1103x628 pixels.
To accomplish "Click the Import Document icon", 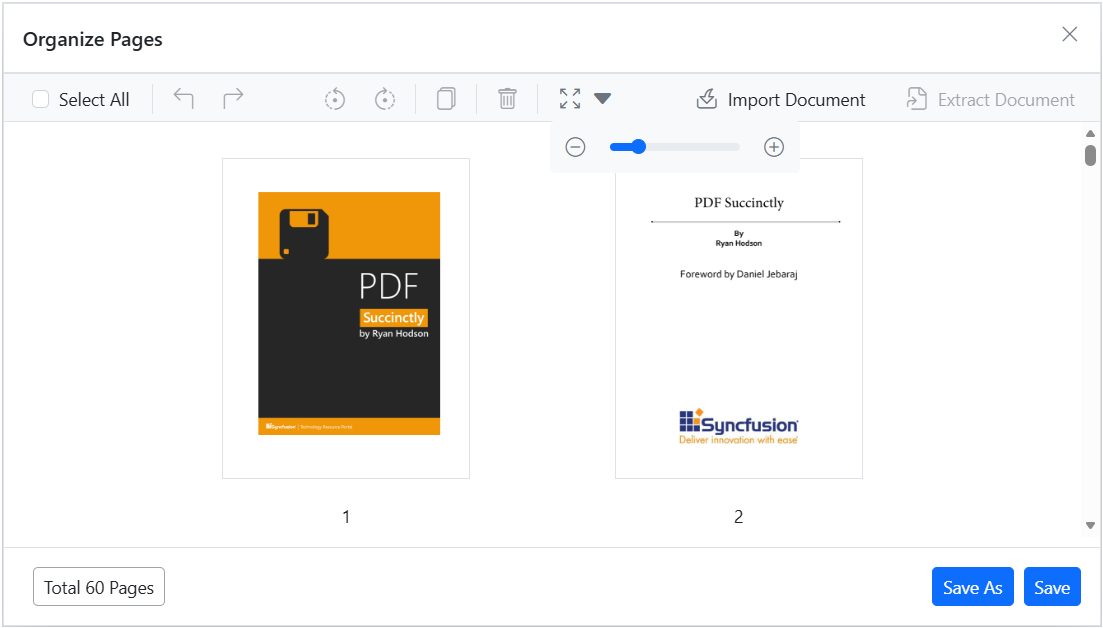I will tap(707, 99).
